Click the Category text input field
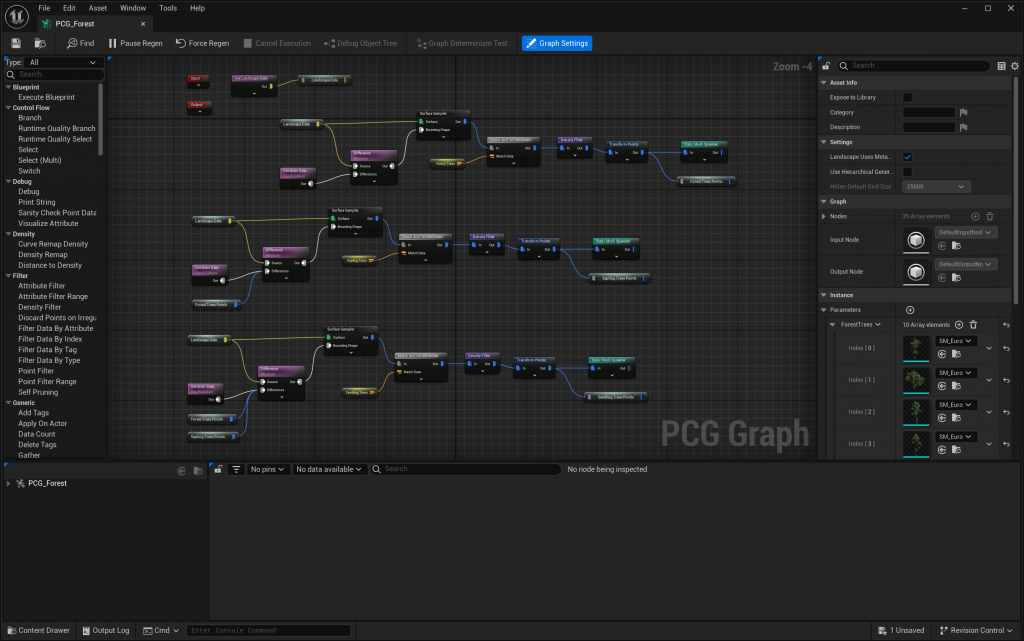This screenshot has height=641, width=1024. pyautogui.click(x=929, y=113)
